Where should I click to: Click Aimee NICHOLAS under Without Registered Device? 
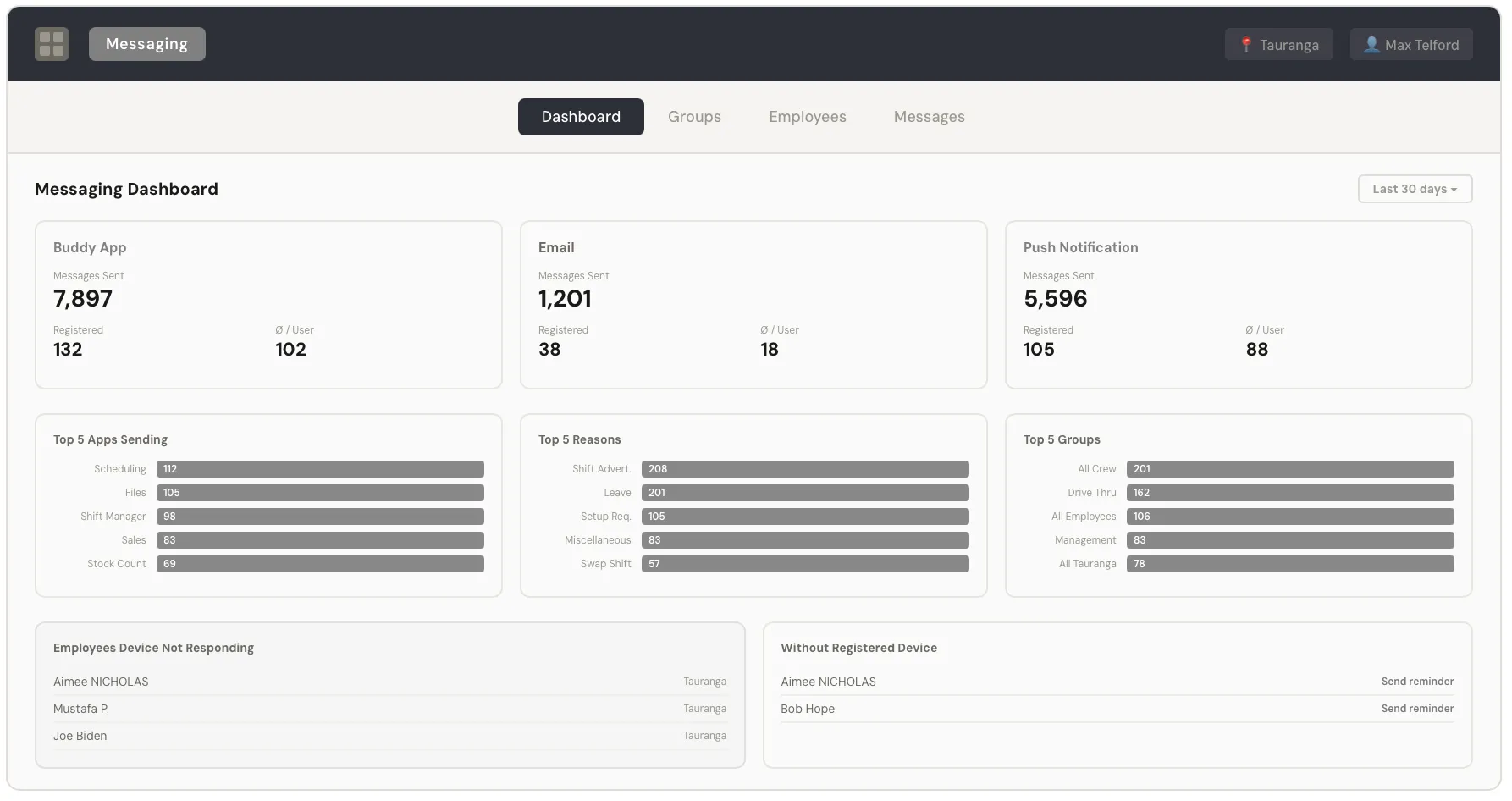(x=828, y=682)
